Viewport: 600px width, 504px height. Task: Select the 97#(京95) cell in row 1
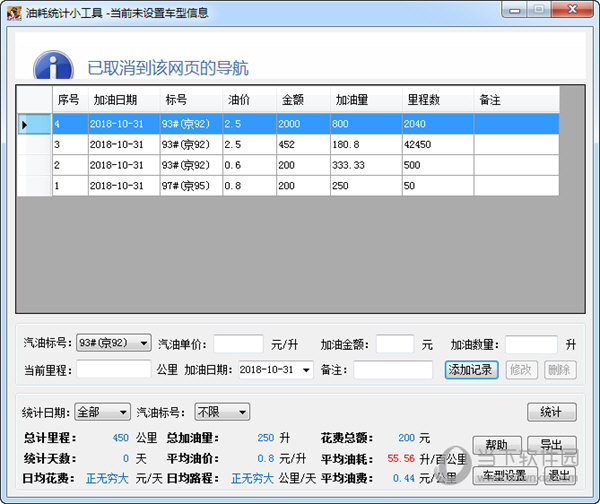[191, 186]
